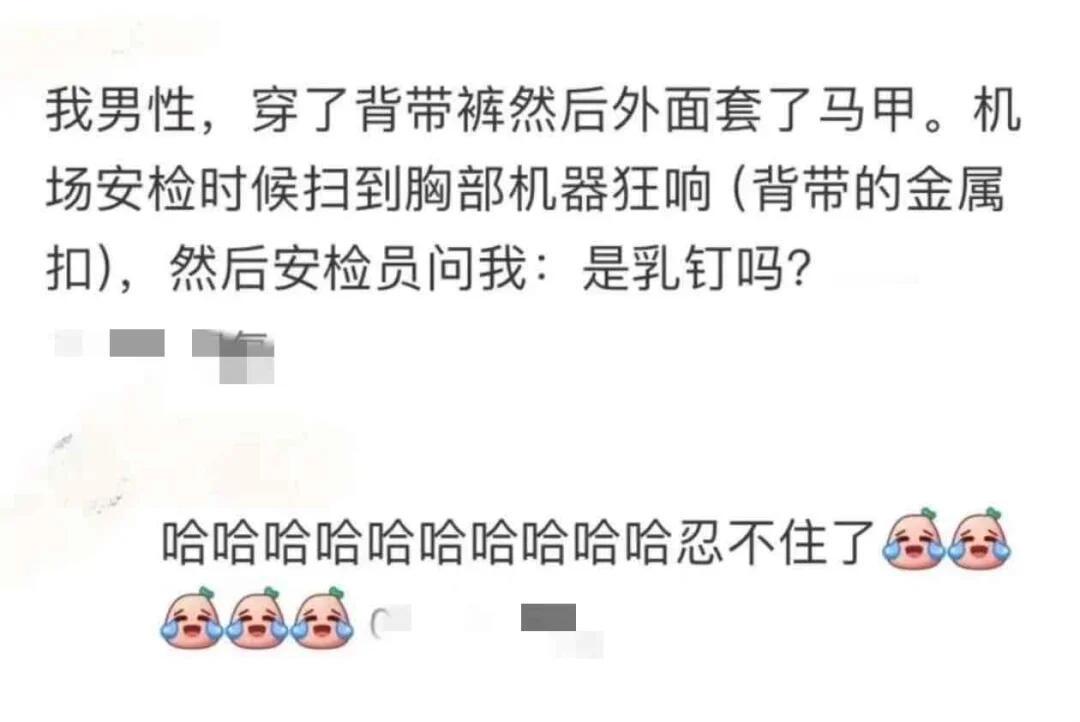Click the first gray redacted block under the main comment

[x=137, y=342]
